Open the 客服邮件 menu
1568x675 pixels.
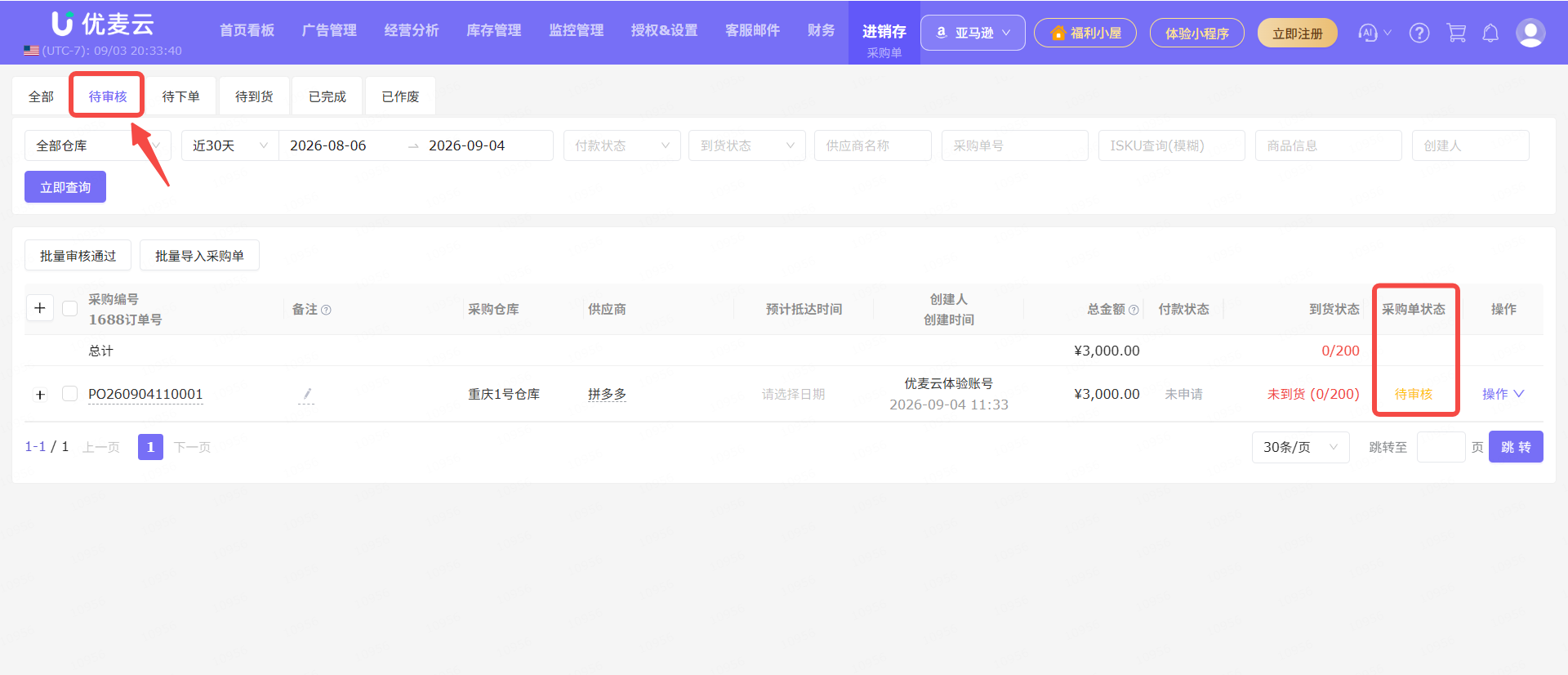click(752, 30)
